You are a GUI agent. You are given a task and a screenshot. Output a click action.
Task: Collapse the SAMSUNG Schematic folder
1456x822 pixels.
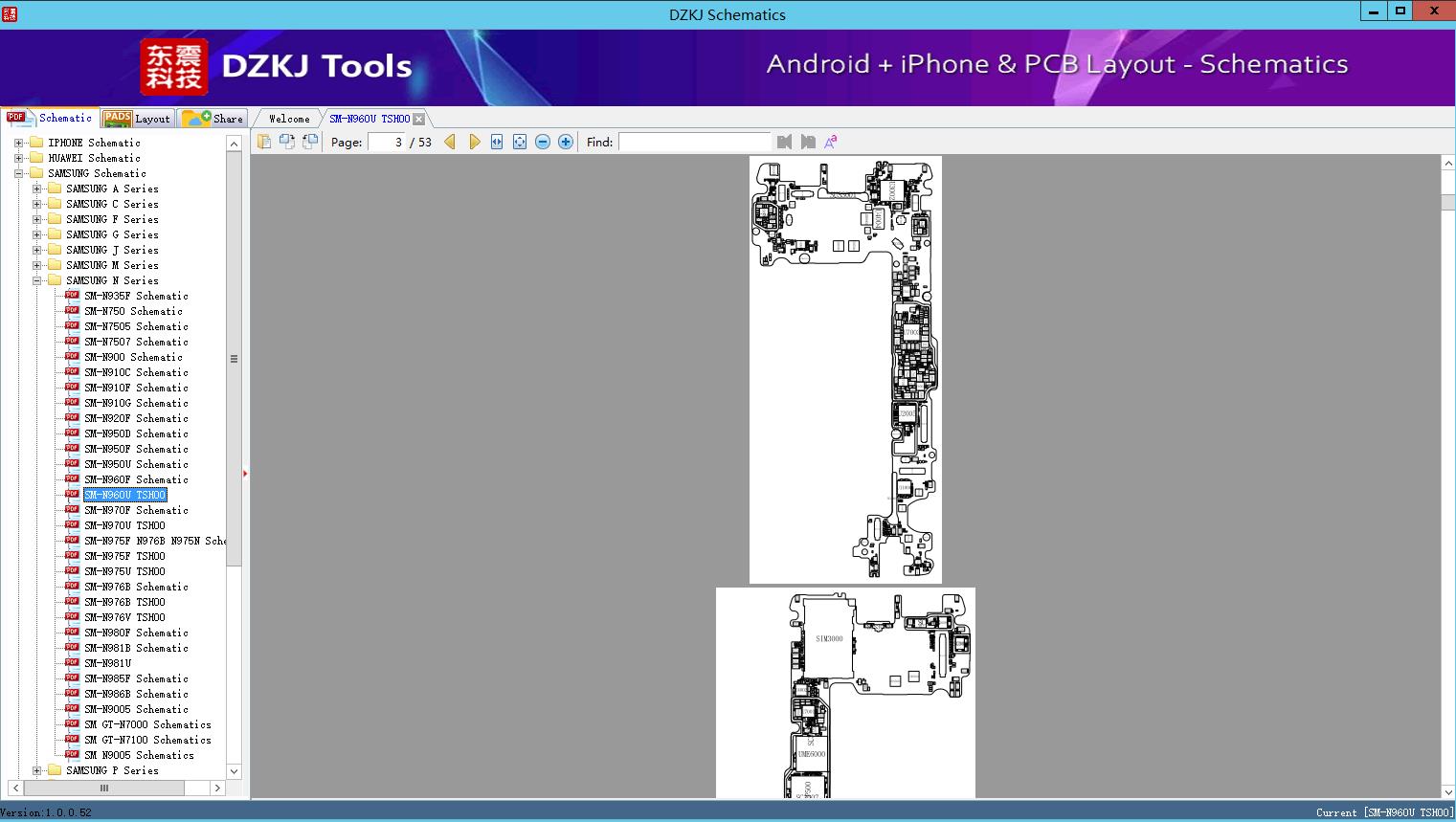pyautogui.click(x=18, y=173)
